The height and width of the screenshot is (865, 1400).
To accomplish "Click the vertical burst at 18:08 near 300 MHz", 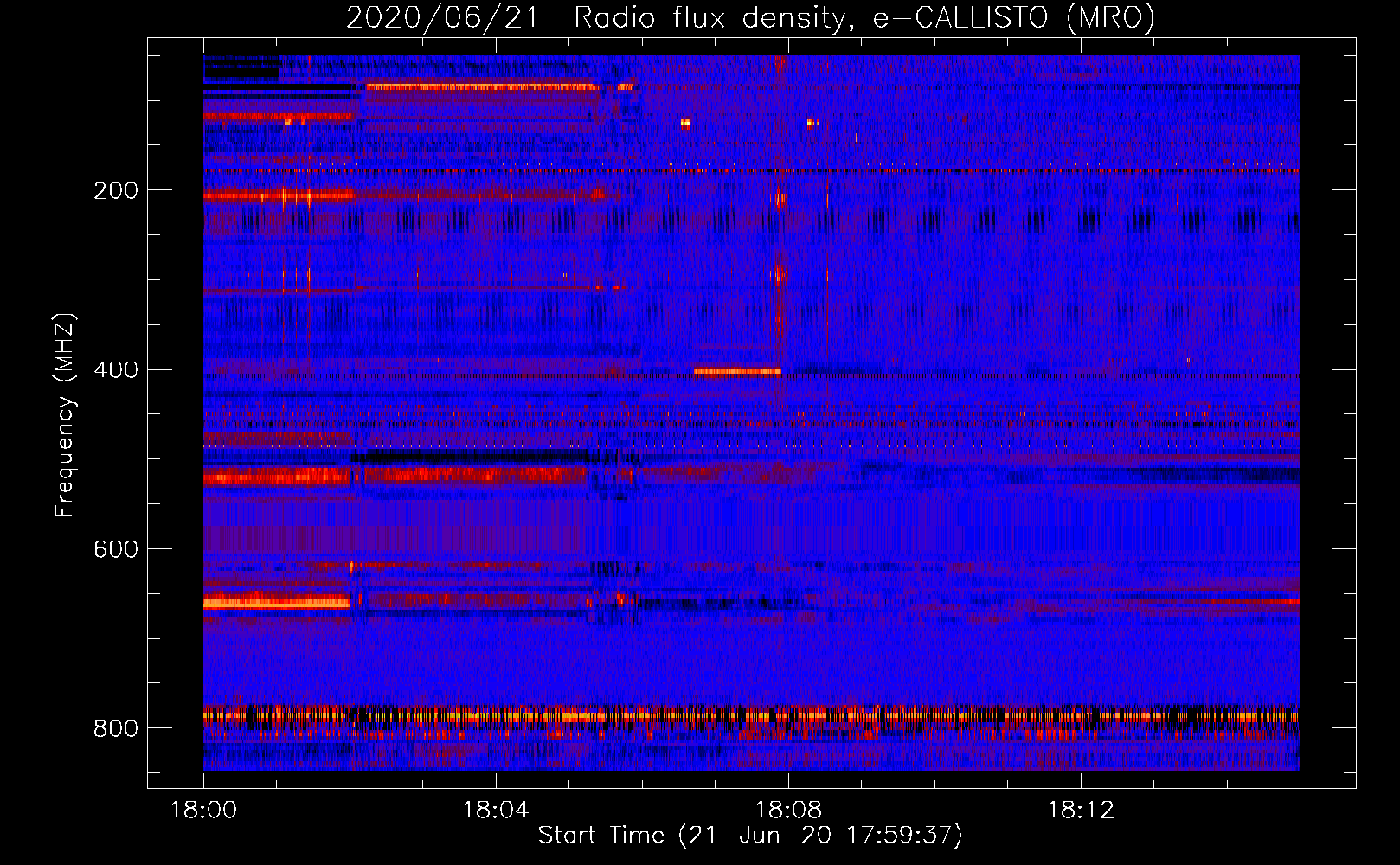I will (x=778, y=274).
